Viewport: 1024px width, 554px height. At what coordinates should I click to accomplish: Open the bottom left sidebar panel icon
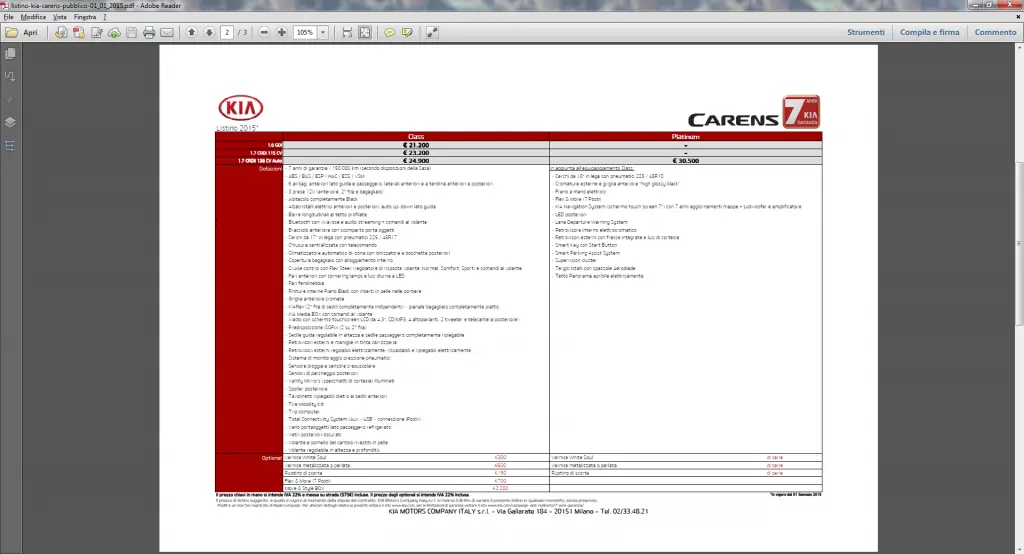pyautogui.click(x=10, y=146)
